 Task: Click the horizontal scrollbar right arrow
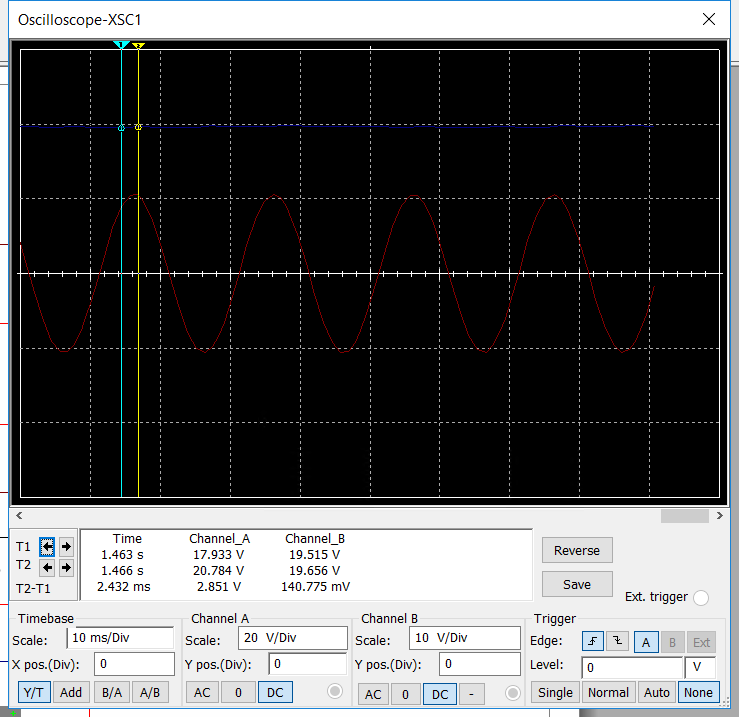tap(719, 516)
